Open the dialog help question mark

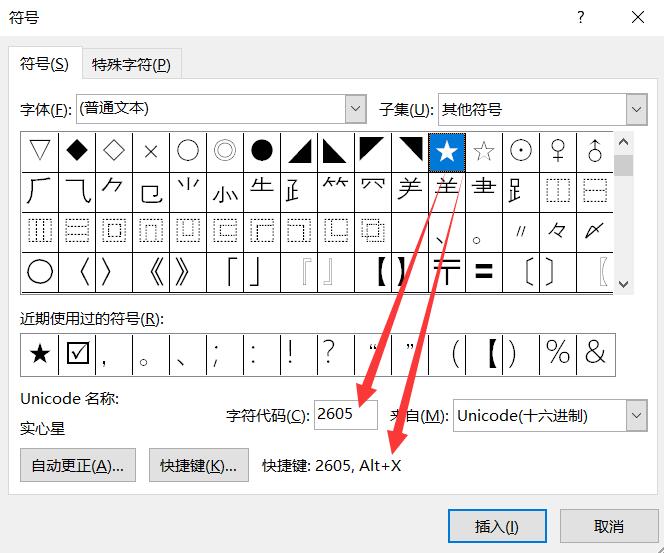581,17
